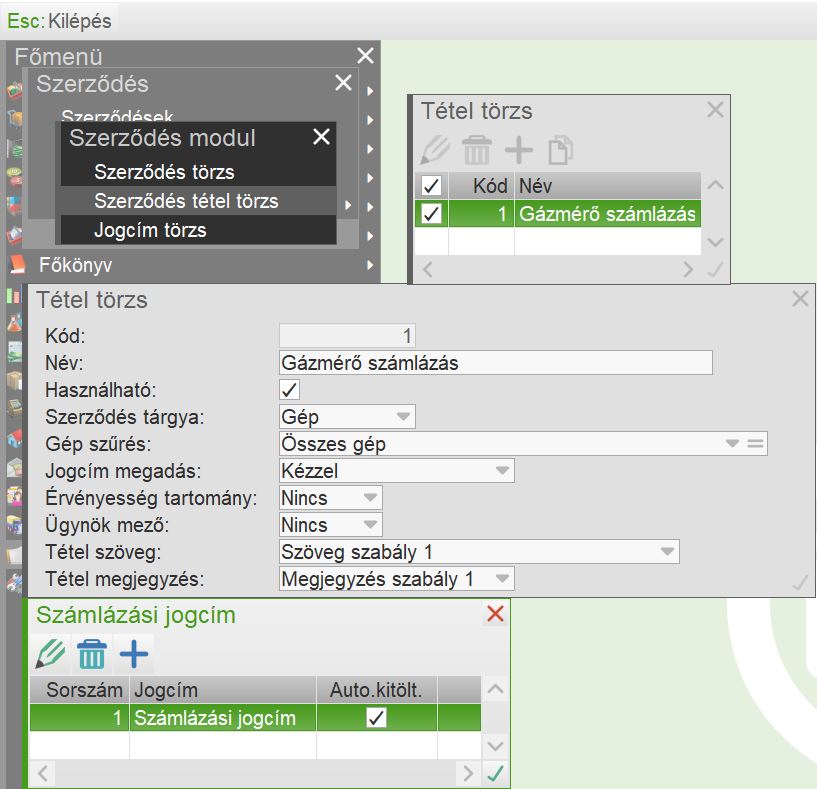Click scroll-down arrow in Számlázási jogcím table
This screenshot has width=817, height=789.
coord(495,746)
